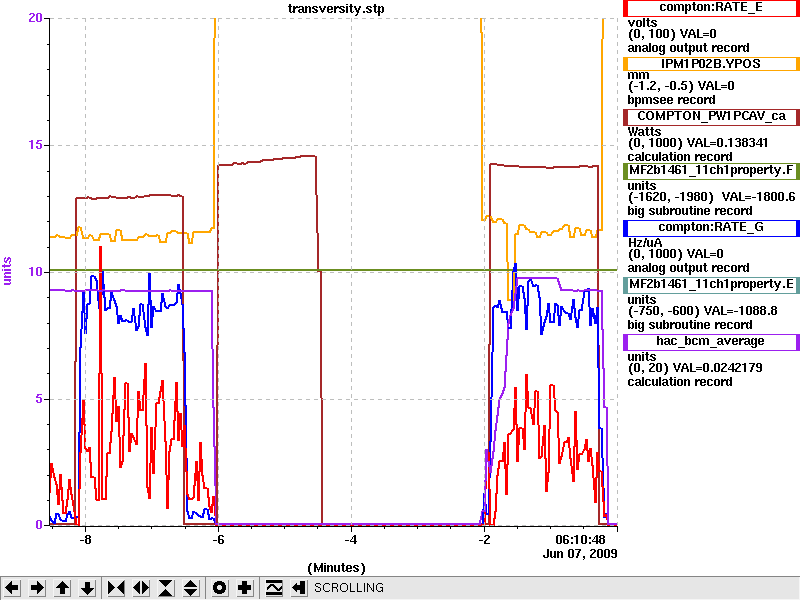Image resolution: width=800 pixels, height=600 pixels.
Task: Select the hac_bcm_average curve legend
Action: pos(711,342)
